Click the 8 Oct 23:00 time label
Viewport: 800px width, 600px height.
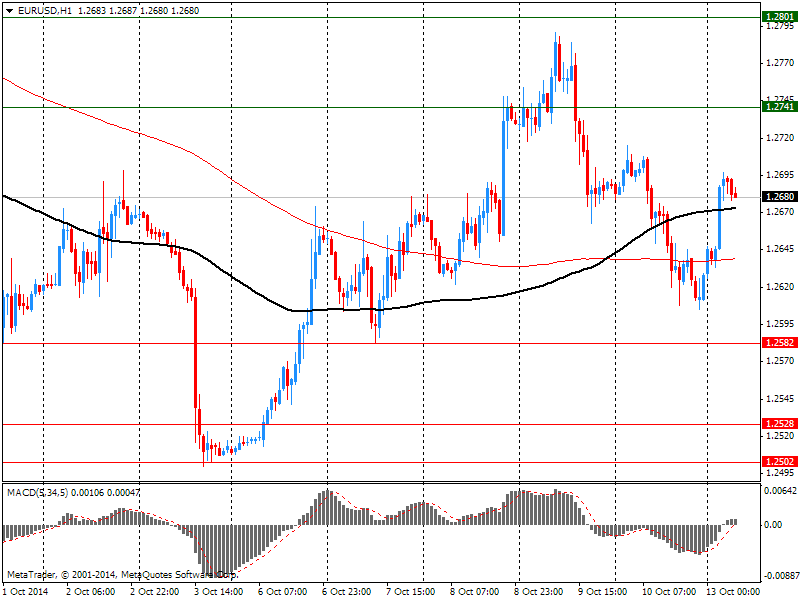[x=538, y=591]
